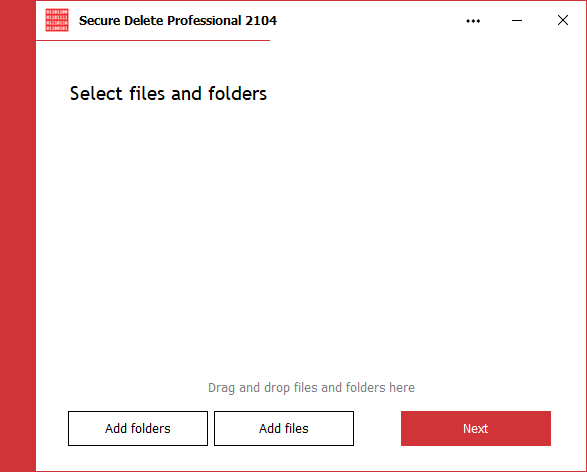This screenshot has height=472, width=587.
Task: Click the X icon in the title bar
Action: coord(563,20)
